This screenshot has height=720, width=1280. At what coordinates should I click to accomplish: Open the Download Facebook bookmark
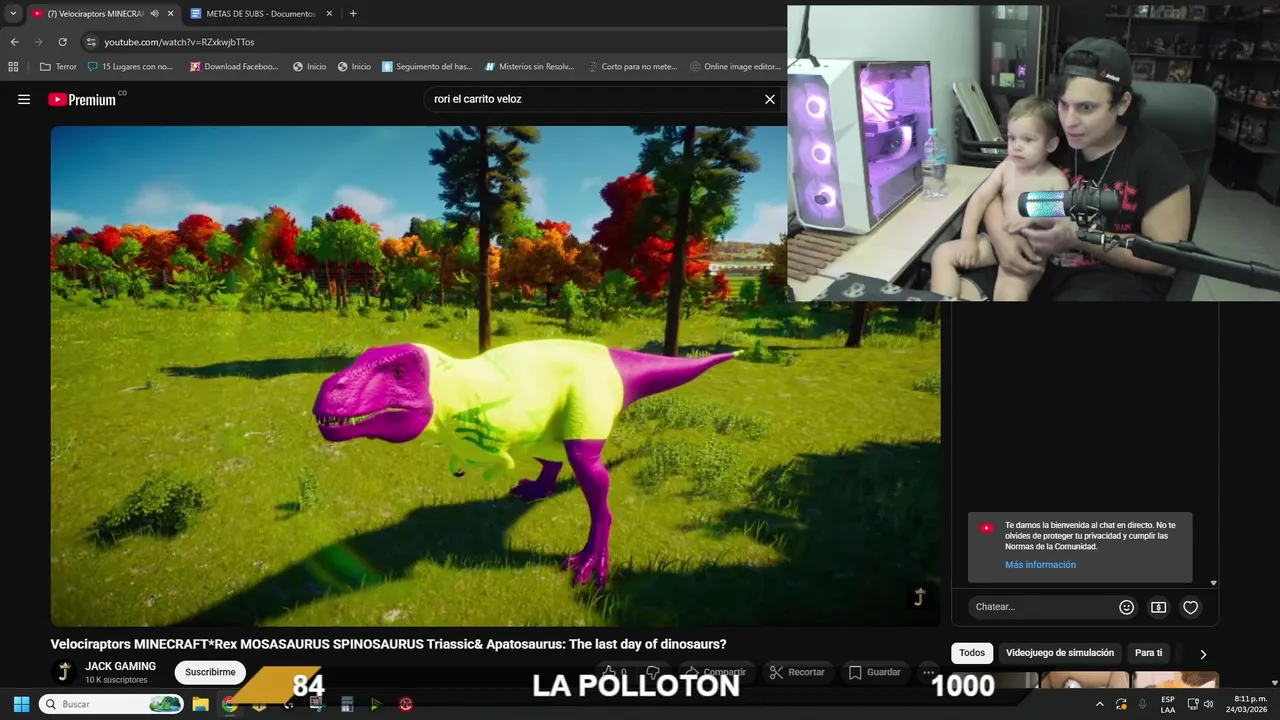point(234,67)
